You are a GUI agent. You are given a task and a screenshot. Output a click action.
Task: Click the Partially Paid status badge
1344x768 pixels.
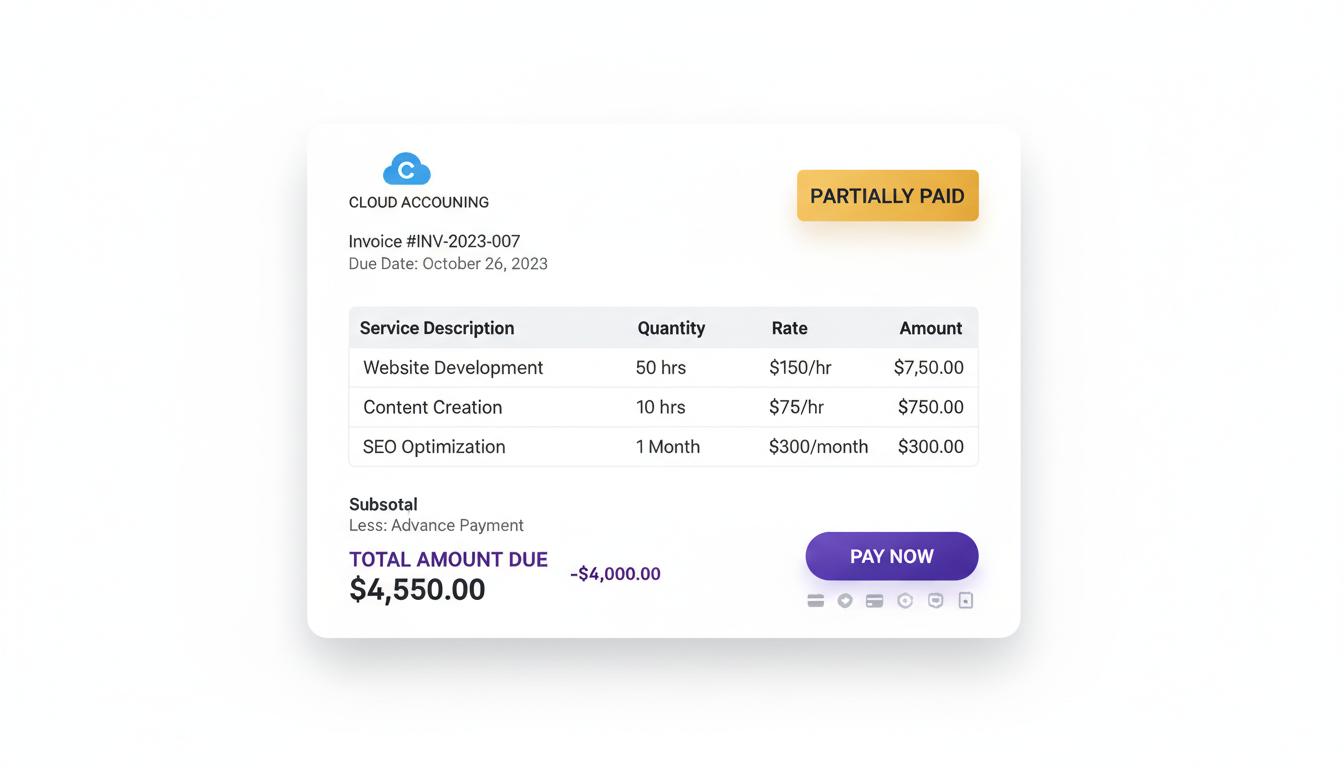pos(887,196)
